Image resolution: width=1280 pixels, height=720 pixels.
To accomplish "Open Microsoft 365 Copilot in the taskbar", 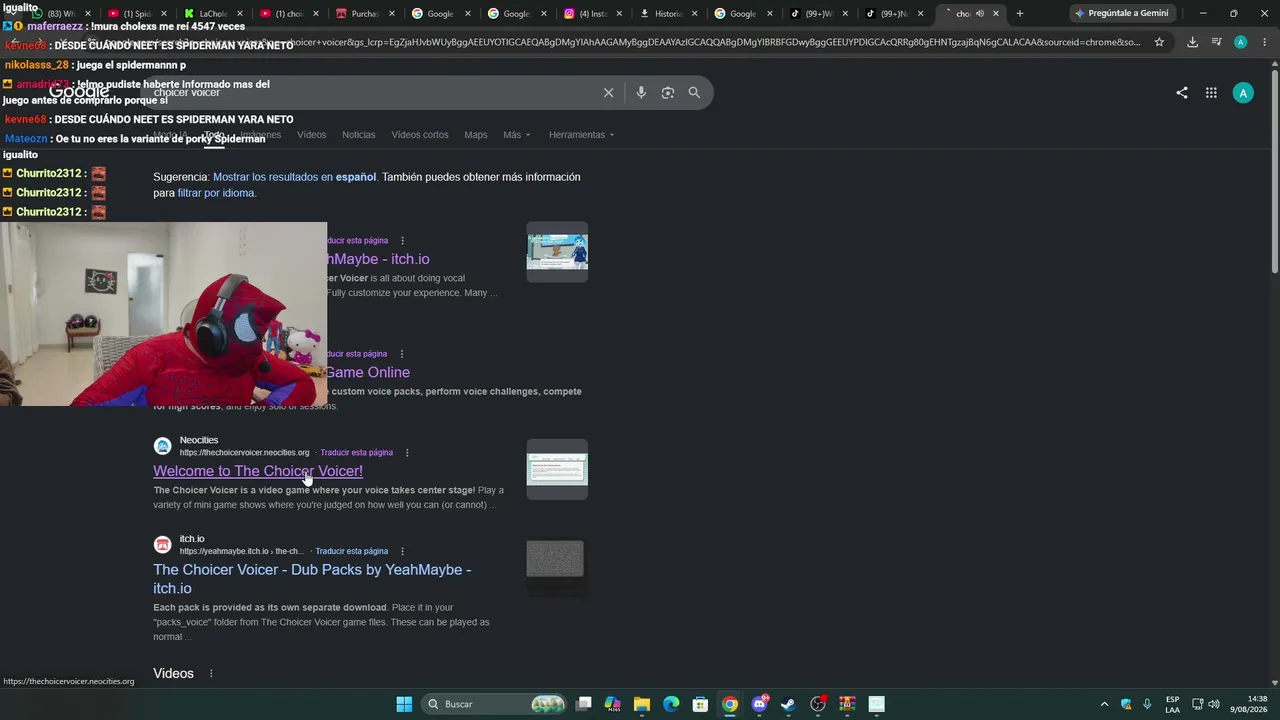I will 613,704.
